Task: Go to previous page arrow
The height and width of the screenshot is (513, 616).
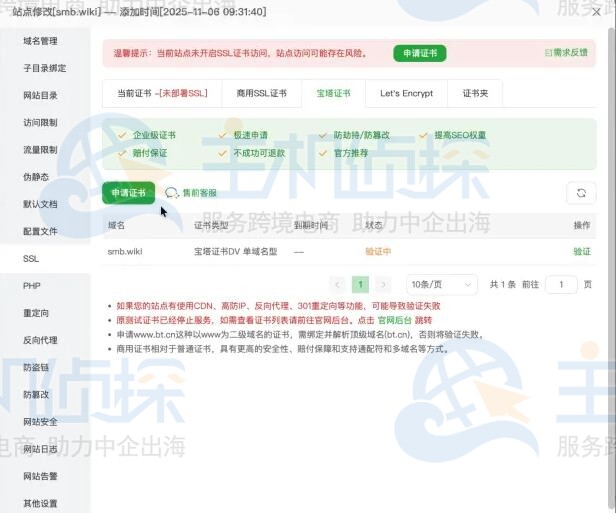Action: click(337, 284)
